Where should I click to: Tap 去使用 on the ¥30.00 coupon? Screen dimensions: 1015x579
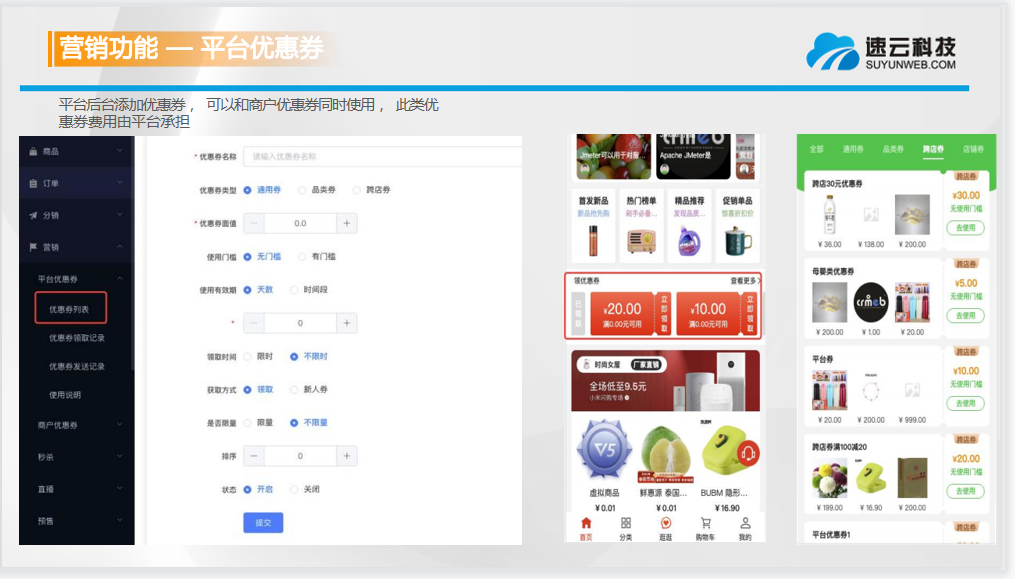coord(965,228)
